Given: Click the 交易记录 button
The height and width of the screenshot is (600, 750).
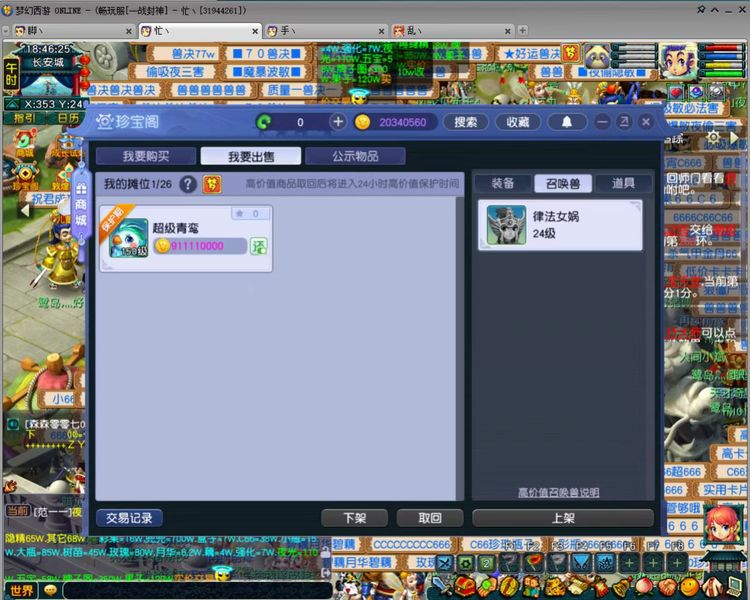Looking at the screenshot, I should point(129,518).
